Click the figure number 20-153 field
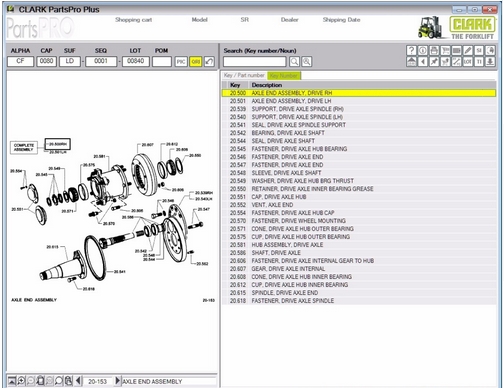 (98, 381)
